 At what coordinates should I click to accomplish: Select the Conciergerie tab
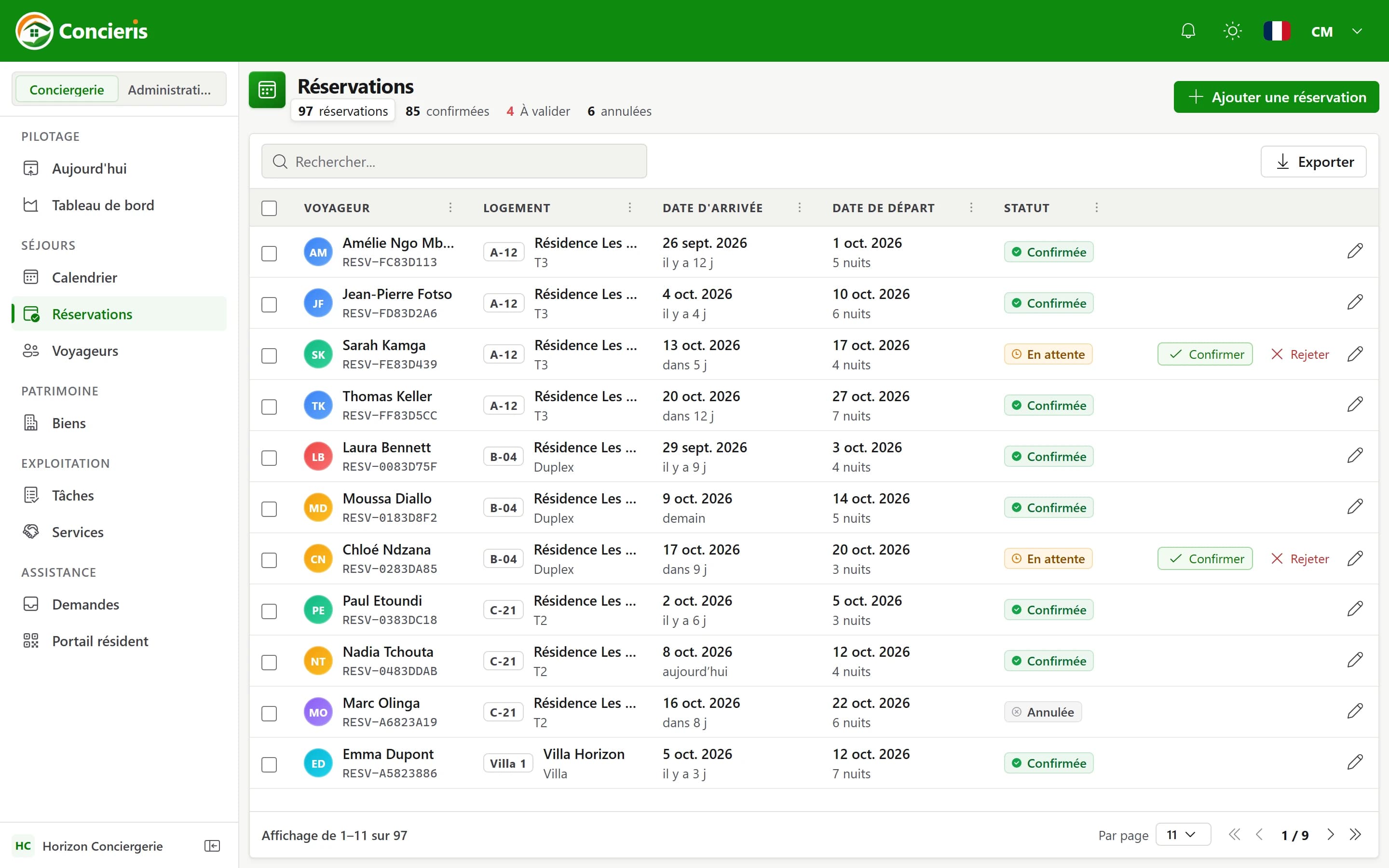[x=67, y=90]
